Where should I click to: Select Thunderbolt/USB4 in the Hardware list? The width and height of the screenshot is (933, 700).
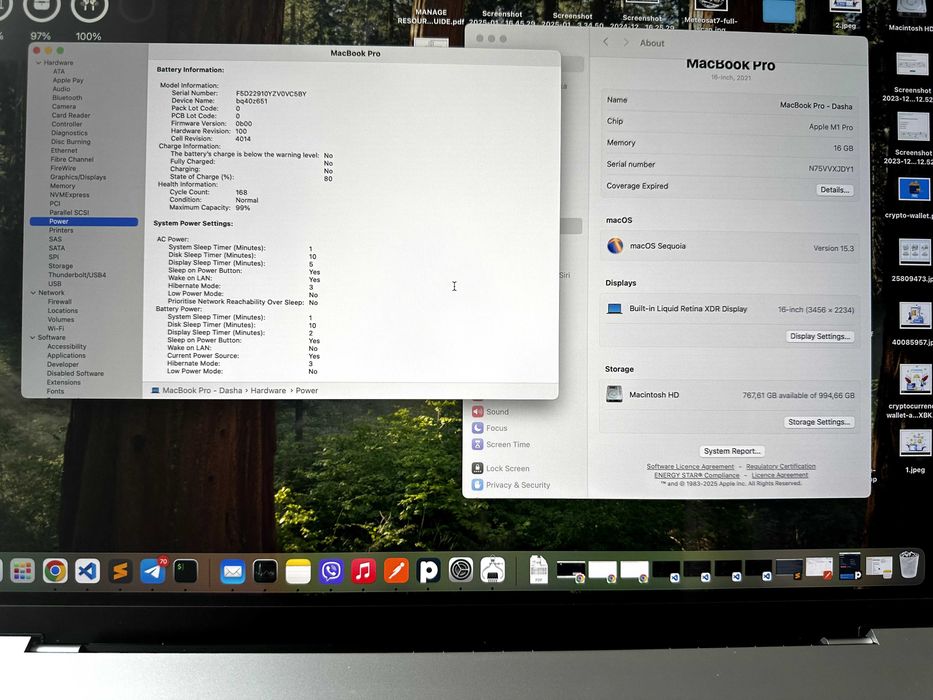point(77,275)
